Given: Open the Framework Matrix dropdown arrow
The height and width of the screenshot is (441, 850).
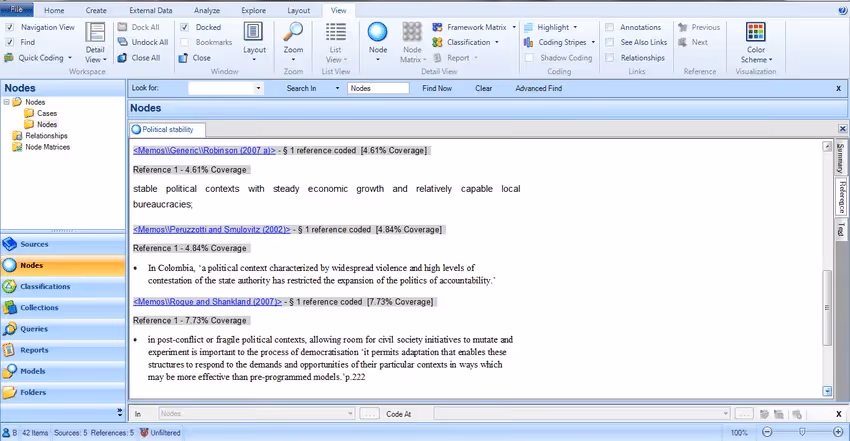Looking at the screenshot, I should (514, 27).
